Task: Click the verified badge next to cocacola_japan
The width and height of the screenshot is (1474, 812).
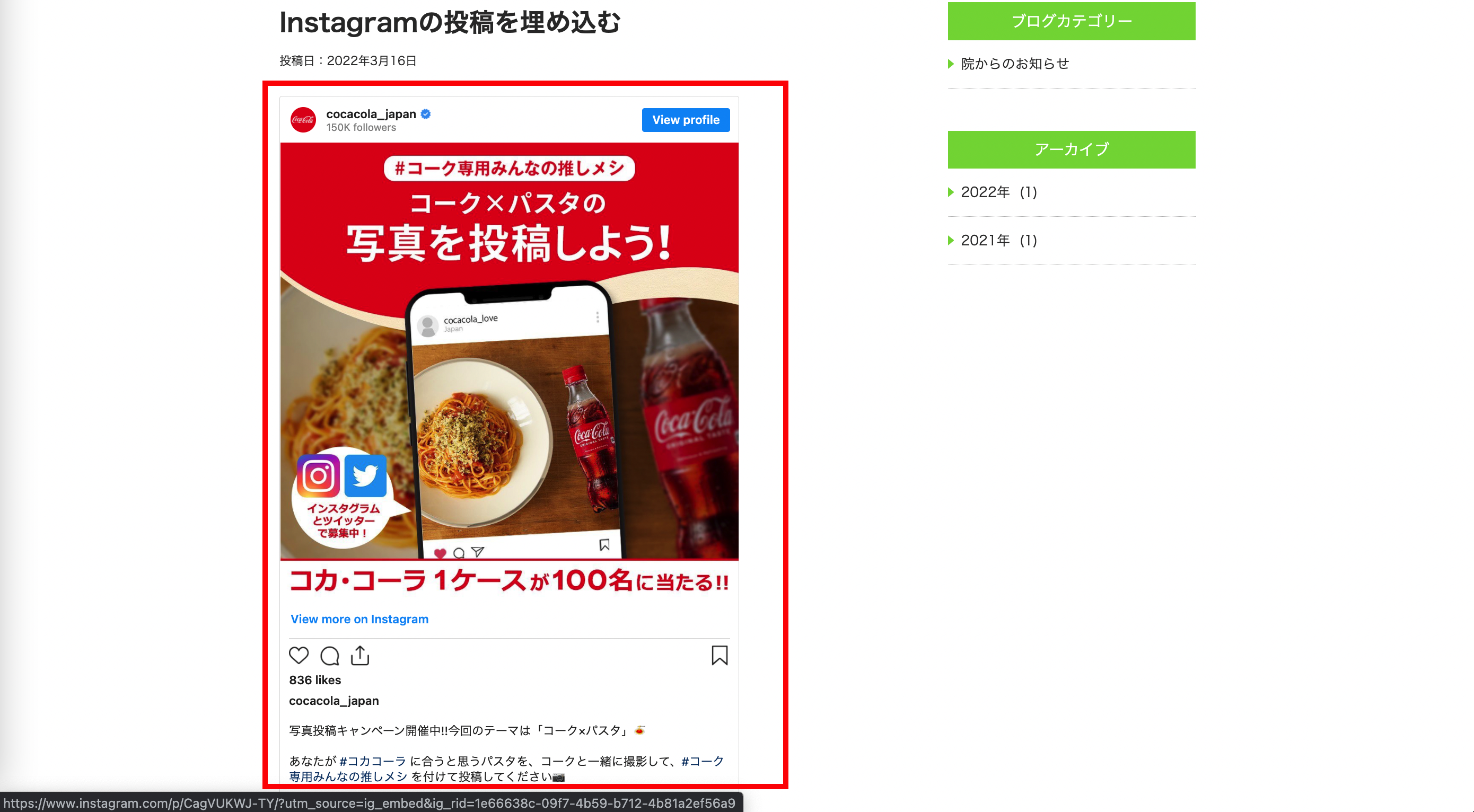Action: coord(426,114)
